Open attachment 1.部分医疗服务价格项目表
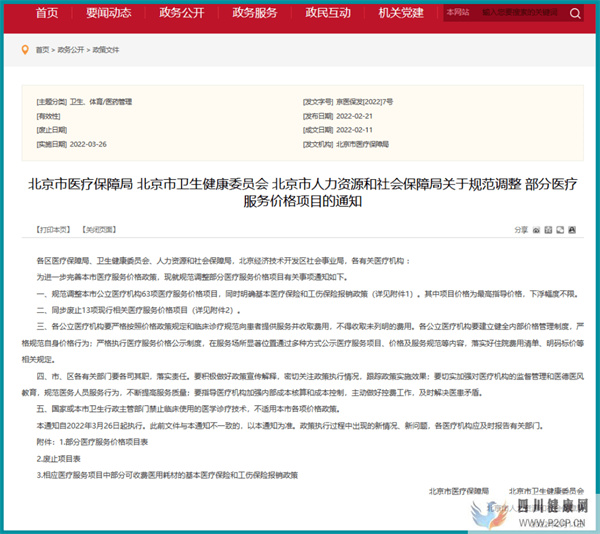Screen dimensions: 600x534 click(x=103, y=442)
